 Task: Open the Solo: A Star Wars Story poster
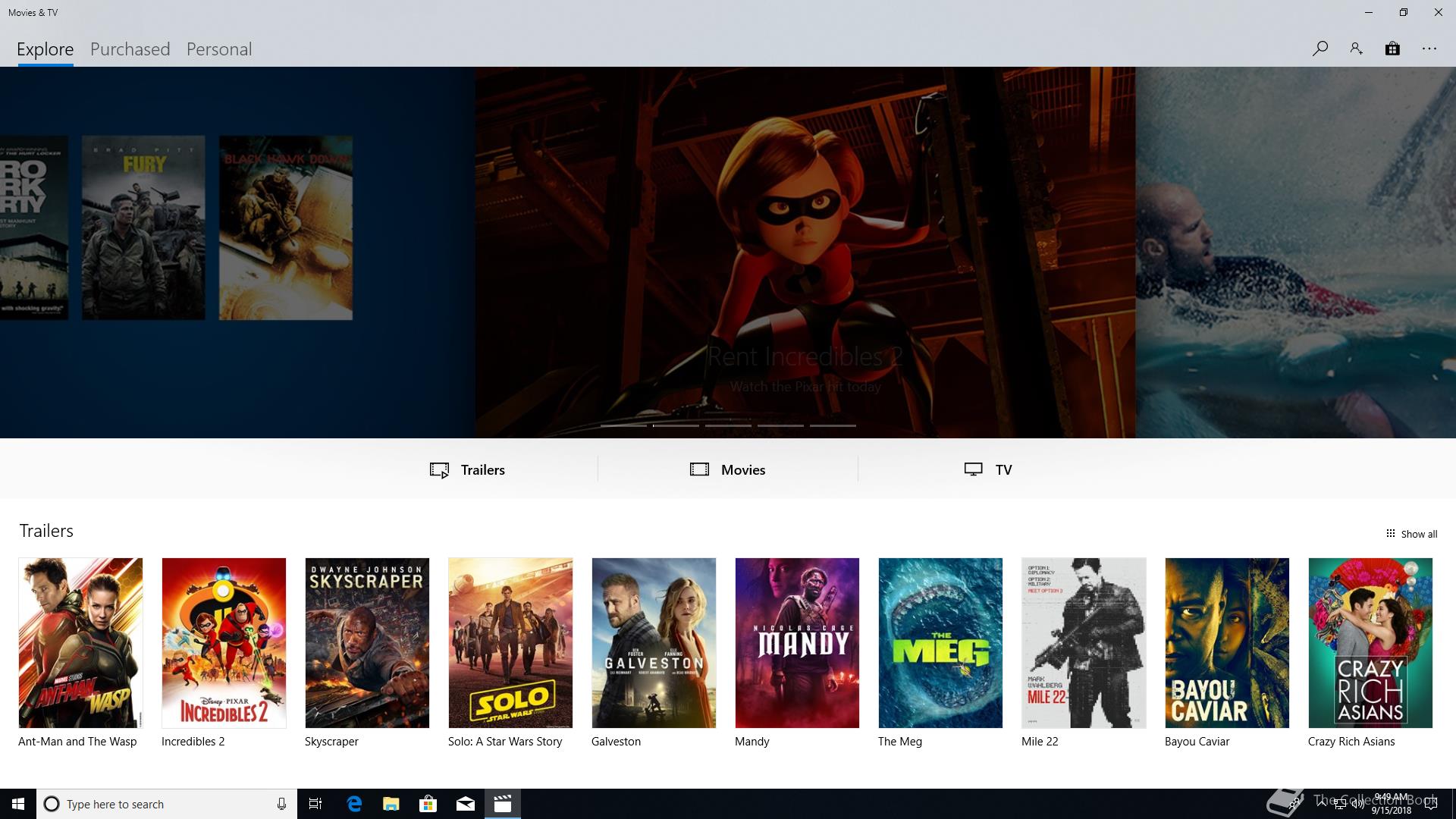coord(510,643)
